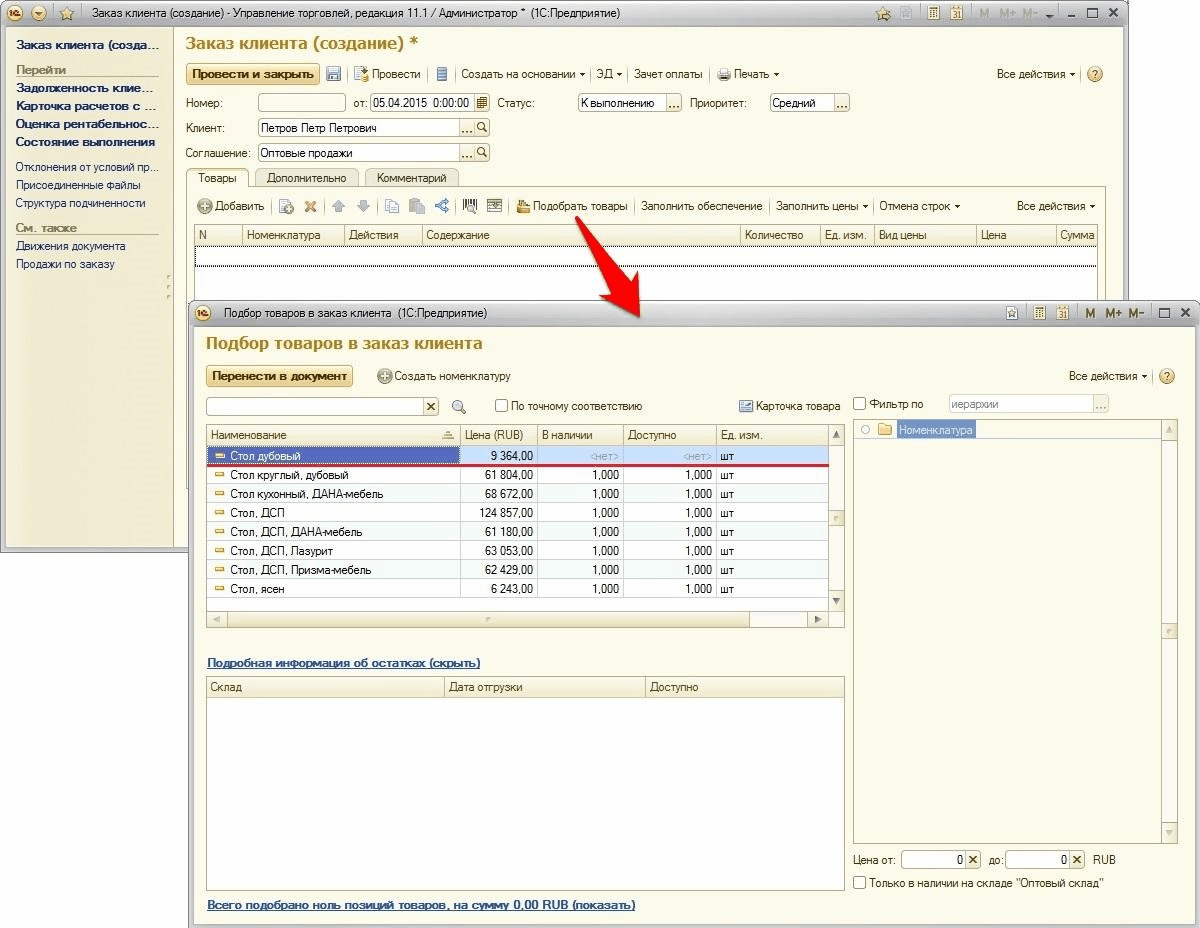Image resolution: width=1200 pixels, height=928 pixels.
Task: Click magnifier icon next to Клиент field
Action: click(482, 128)
